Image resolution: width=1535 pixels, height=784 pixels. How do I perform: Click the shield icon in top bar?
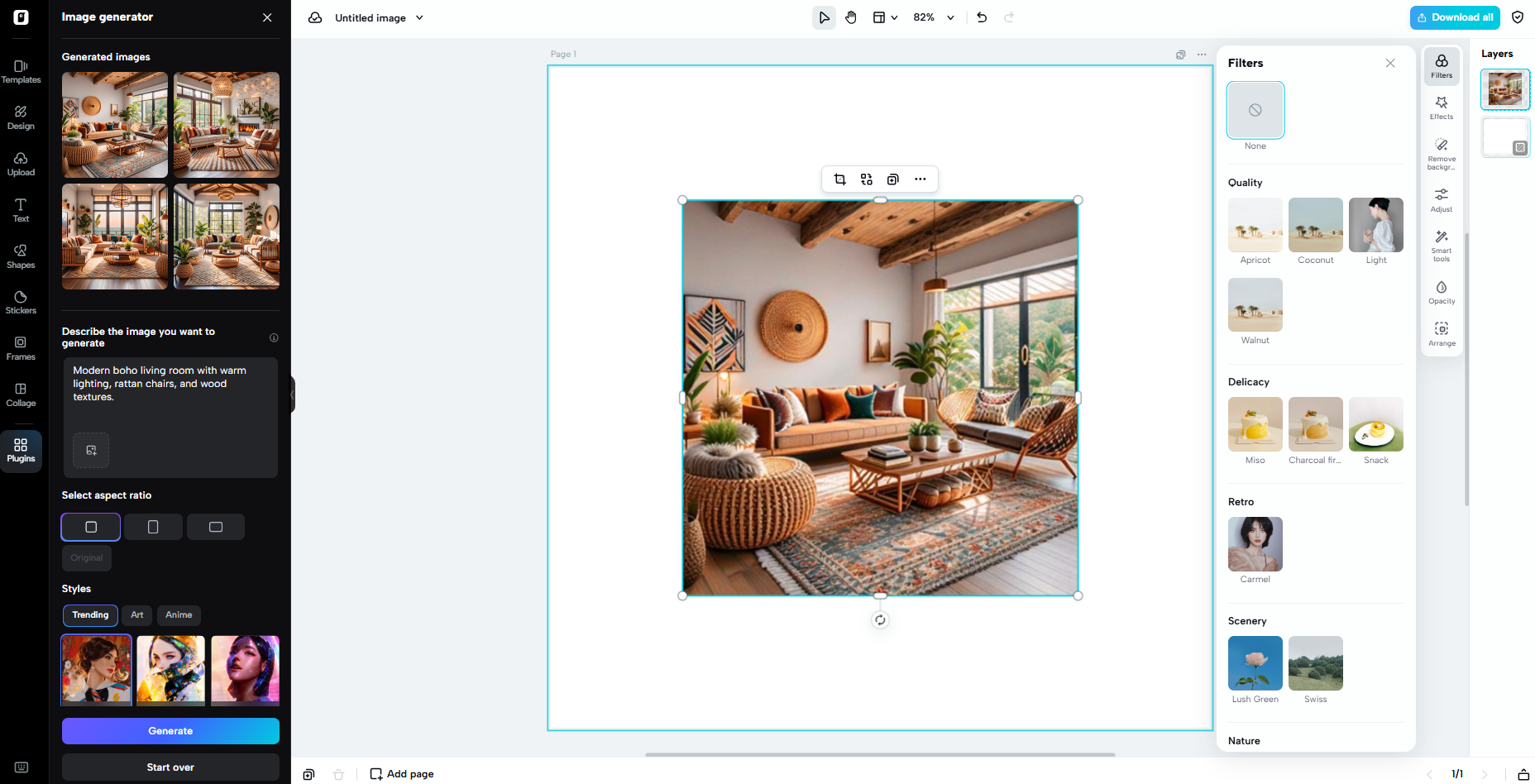pos(1518,17)
